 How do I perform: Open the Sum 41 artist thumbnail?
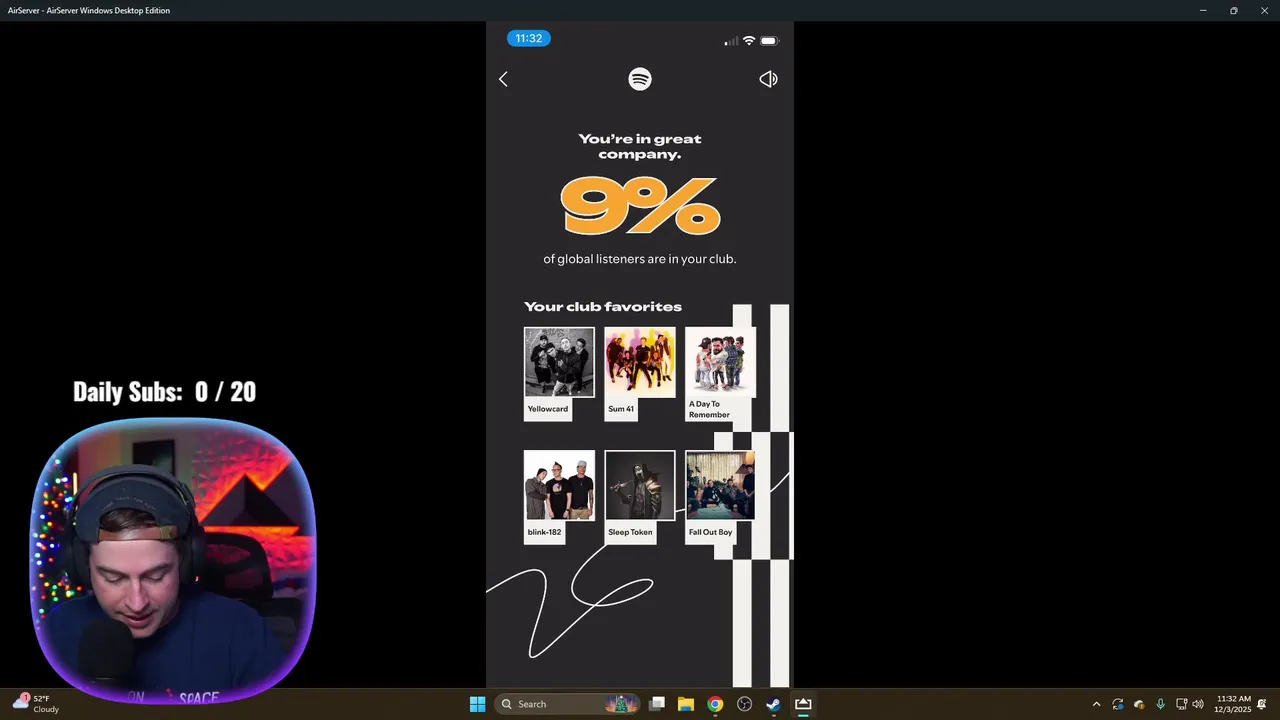tap(640, 362)
